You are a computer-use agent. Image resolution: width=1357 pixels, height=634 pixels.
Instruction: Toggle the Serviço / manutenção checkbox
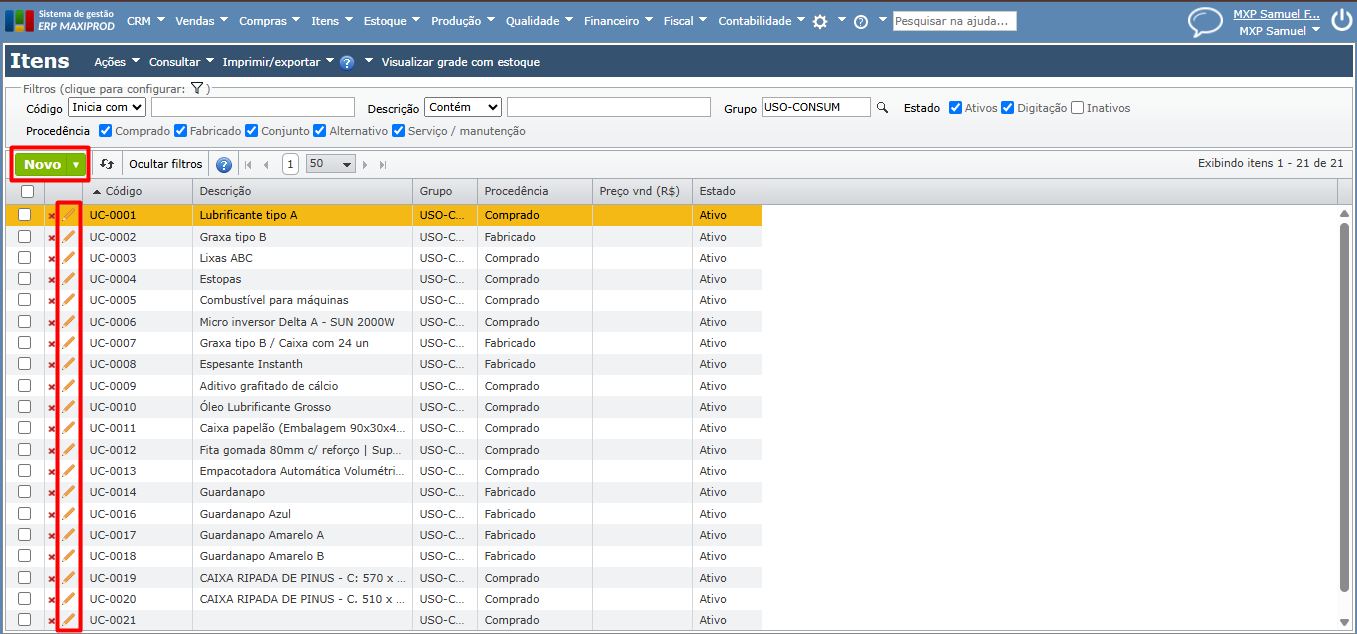point(399,131)
